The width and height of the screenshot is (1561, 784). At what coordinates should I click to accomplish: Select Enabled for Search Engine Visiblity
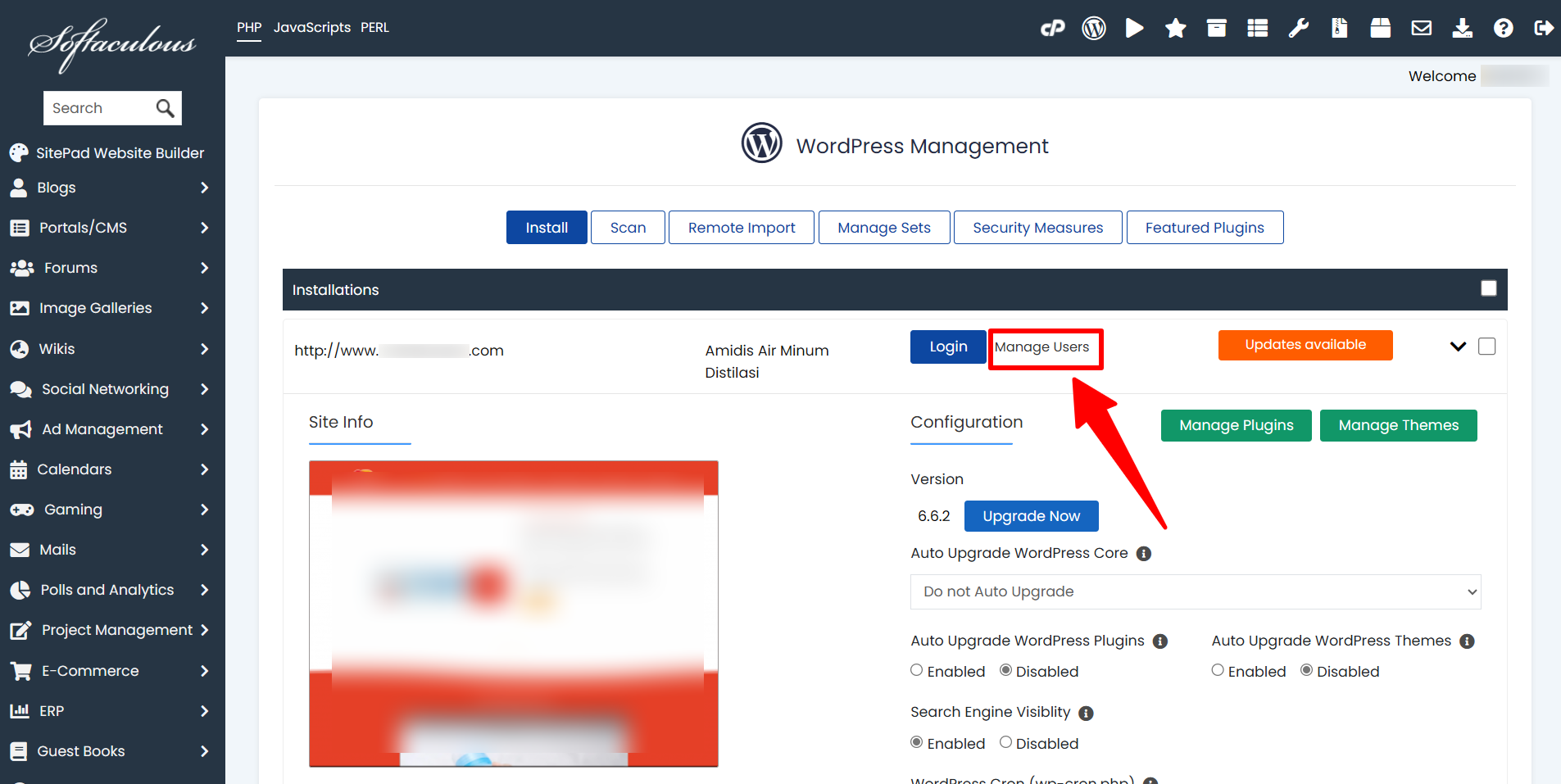click(x=917, y=742)
